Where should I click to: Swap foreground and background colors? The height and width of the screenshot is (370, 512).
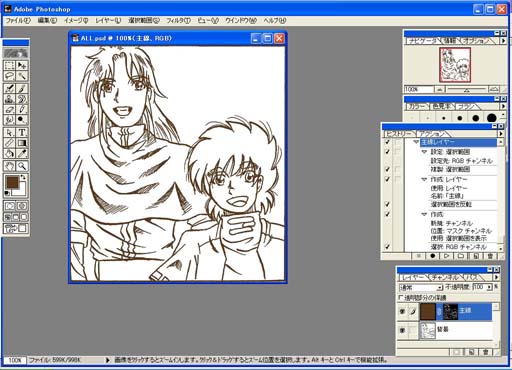point(23,177)
